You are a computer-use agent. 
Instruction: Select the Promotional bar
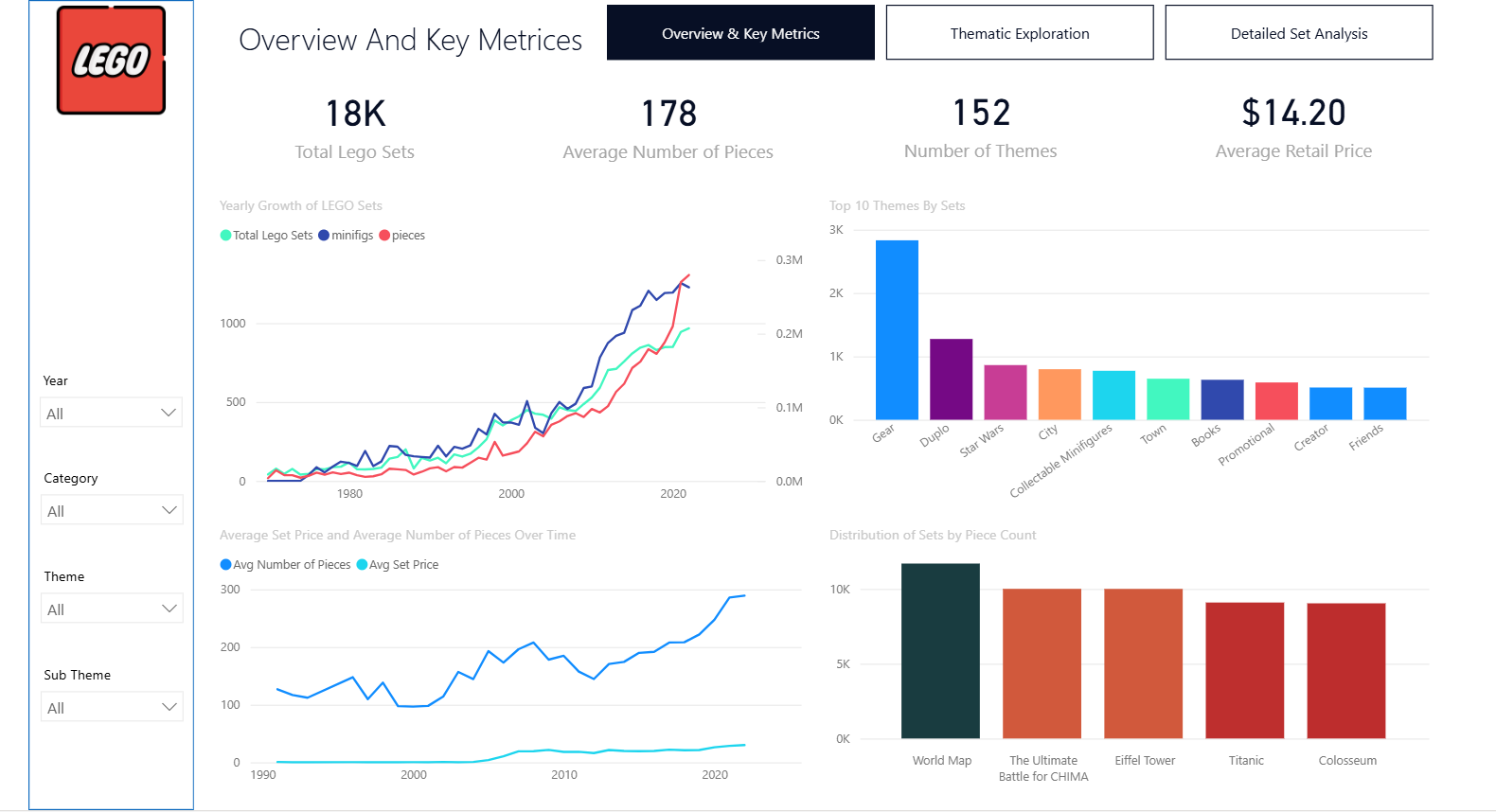(1276, 401)
